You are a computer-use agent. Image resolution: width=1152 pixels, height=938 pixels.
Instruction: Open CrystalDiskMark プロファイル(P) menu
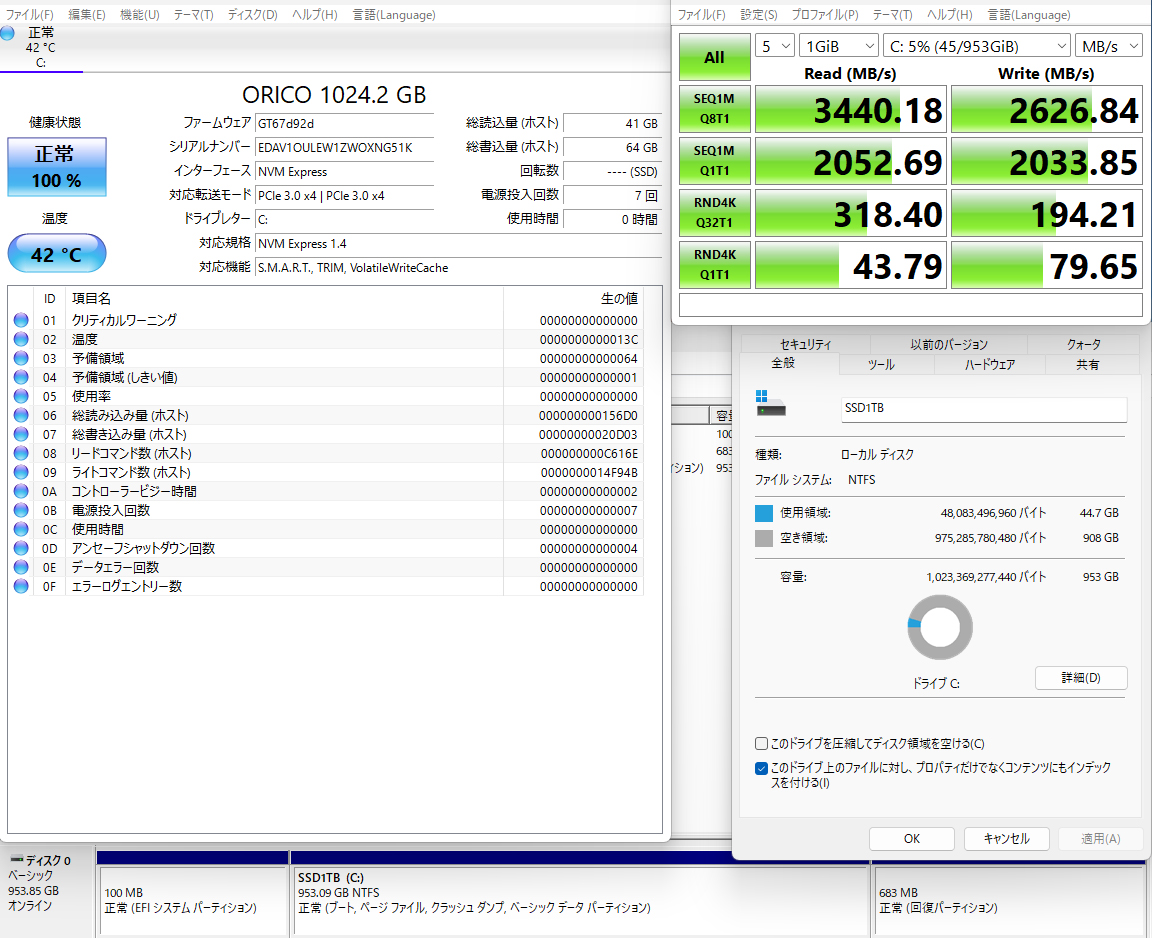tap(824, 15)
